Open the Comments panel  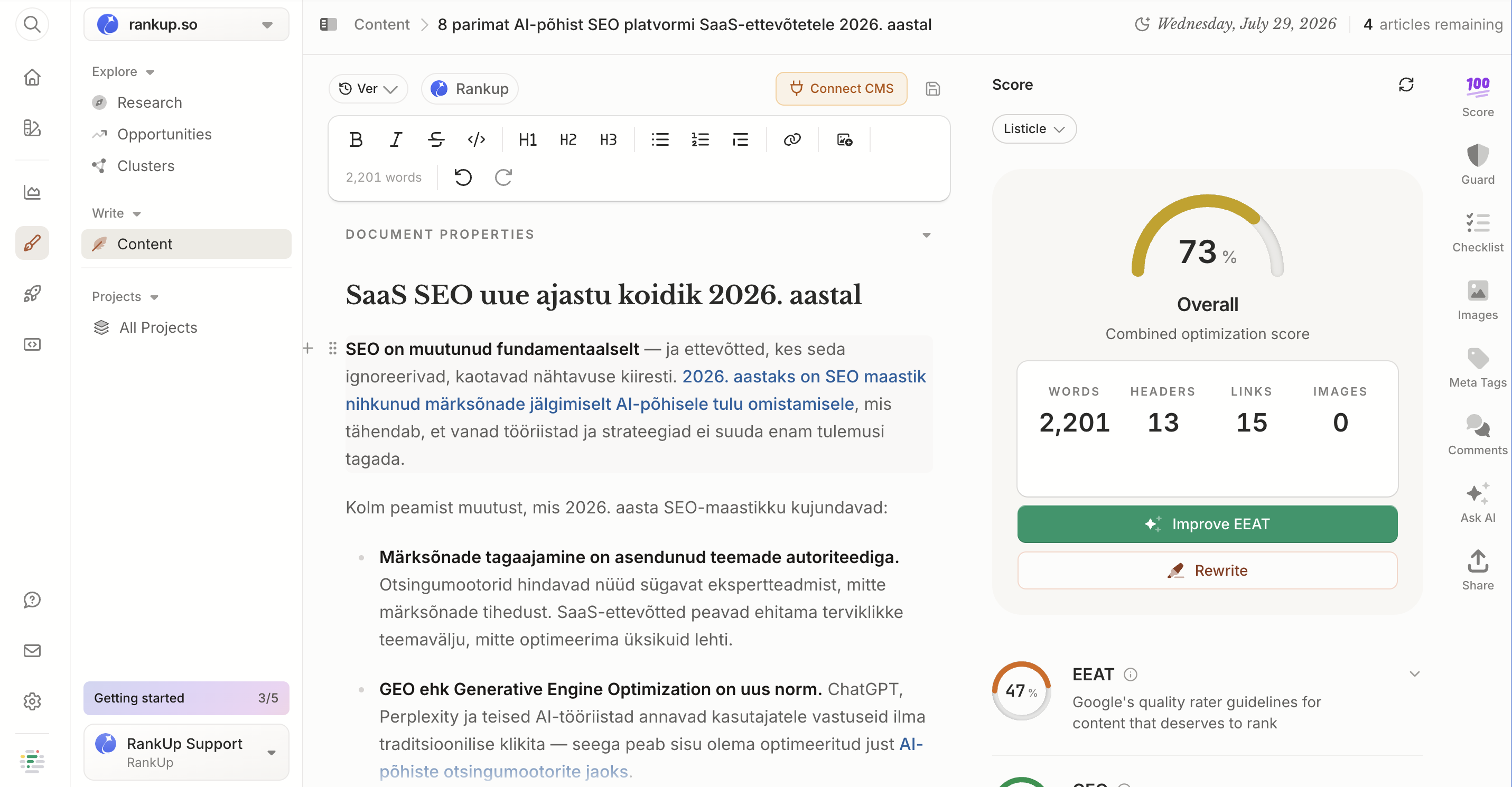[x=1477, y=435]
